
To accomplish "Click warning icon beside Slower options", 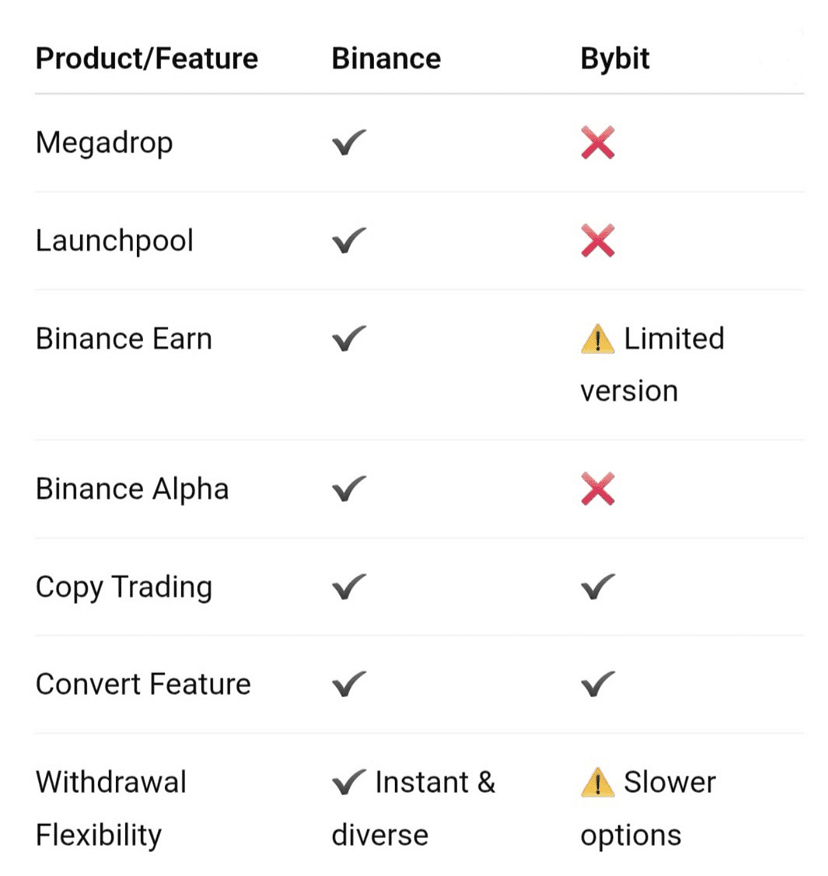I will (597, 783).
